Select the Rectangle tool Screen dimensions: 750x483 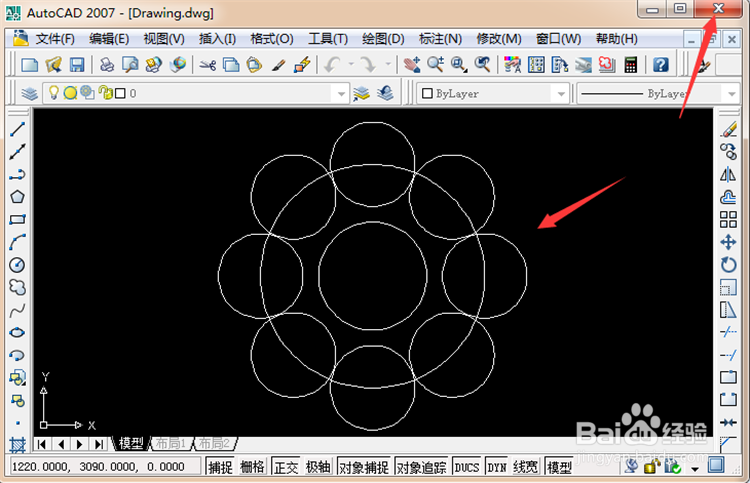[18, 220]
